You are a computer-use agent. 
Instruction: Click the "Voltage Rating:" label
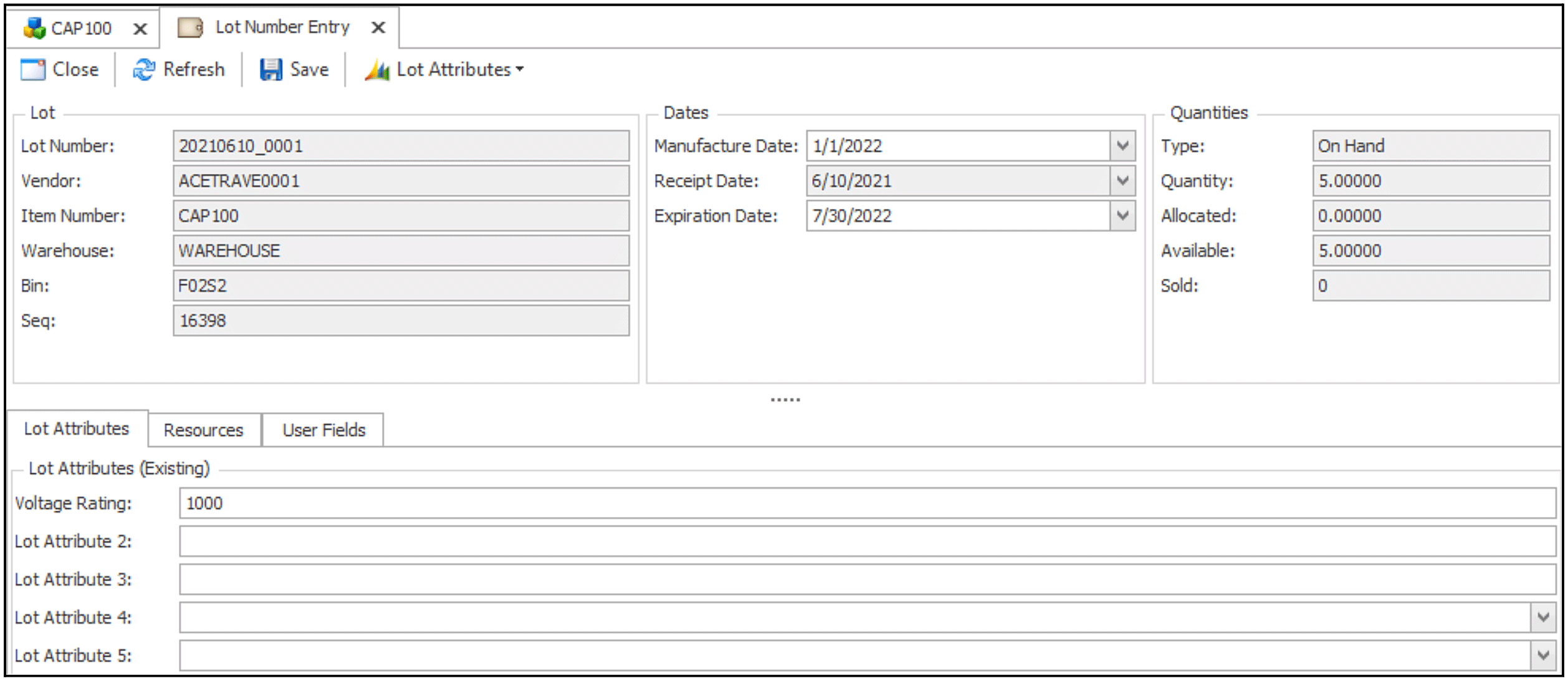(74, 503)
